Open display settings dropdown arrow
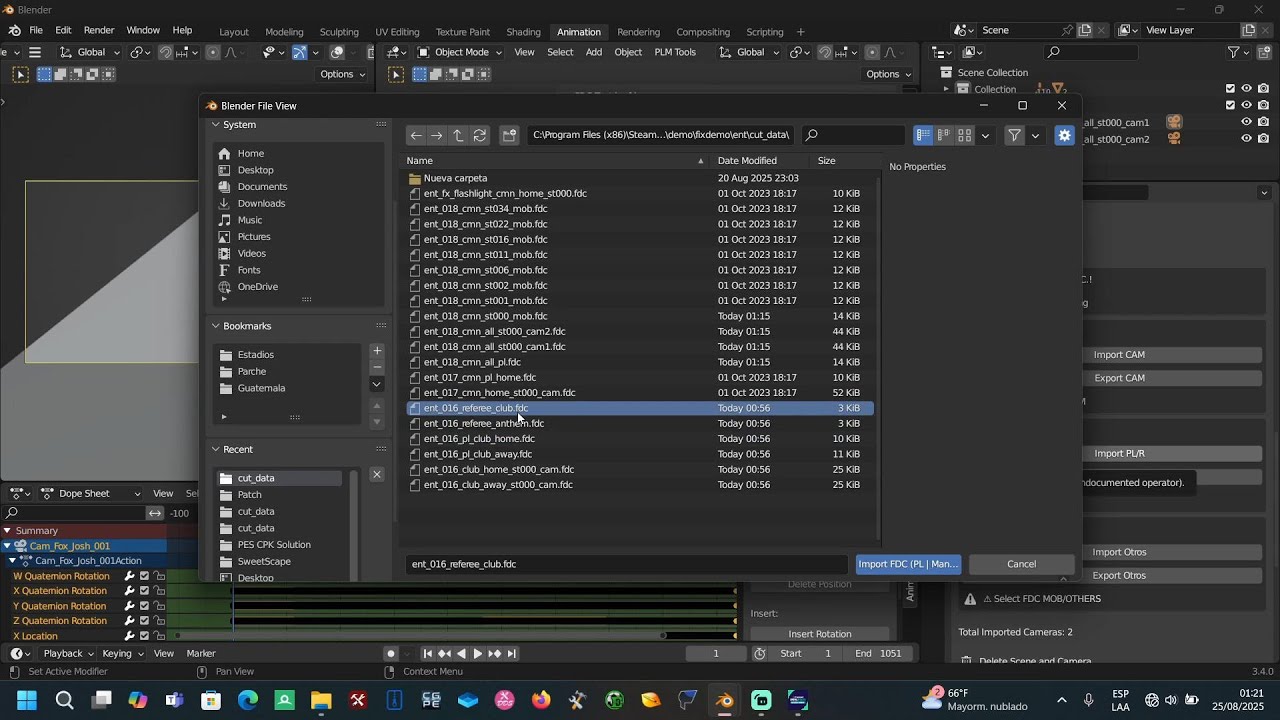This screenshot has height=720, width=1280. coord(986,135)
